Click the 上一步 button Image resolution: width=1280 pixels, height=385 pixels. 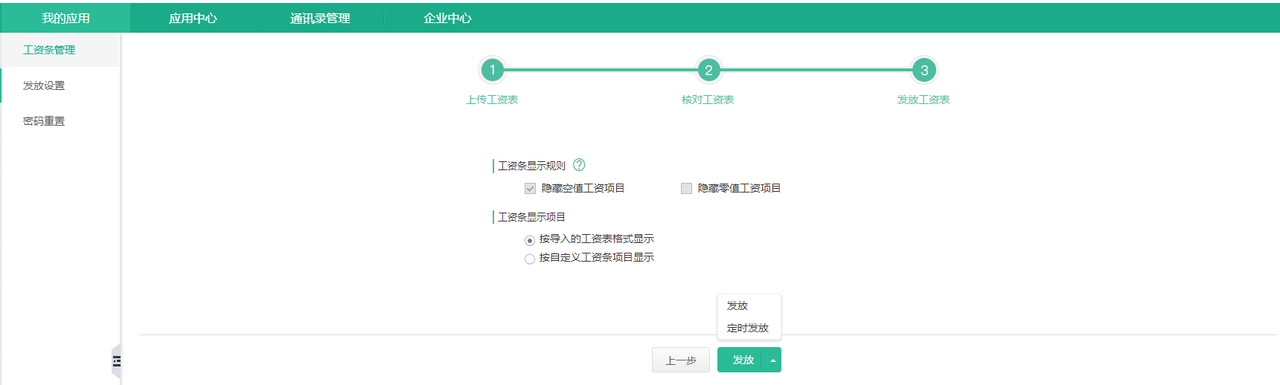tap(681, 360)
